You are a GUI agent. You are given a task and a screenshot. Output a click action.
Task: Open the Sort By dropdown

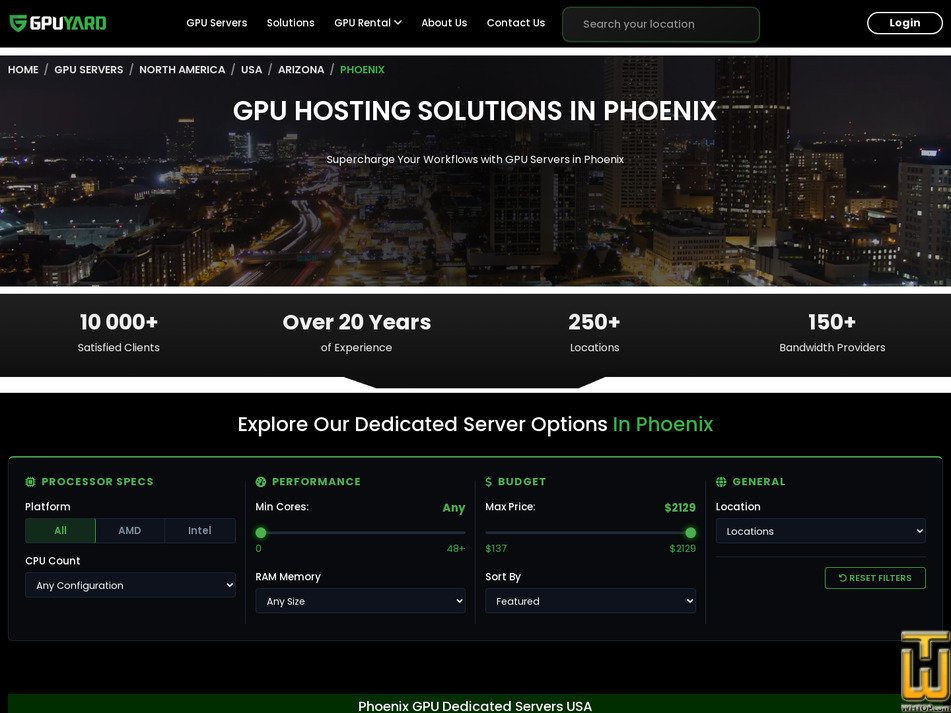click(590, 601)
